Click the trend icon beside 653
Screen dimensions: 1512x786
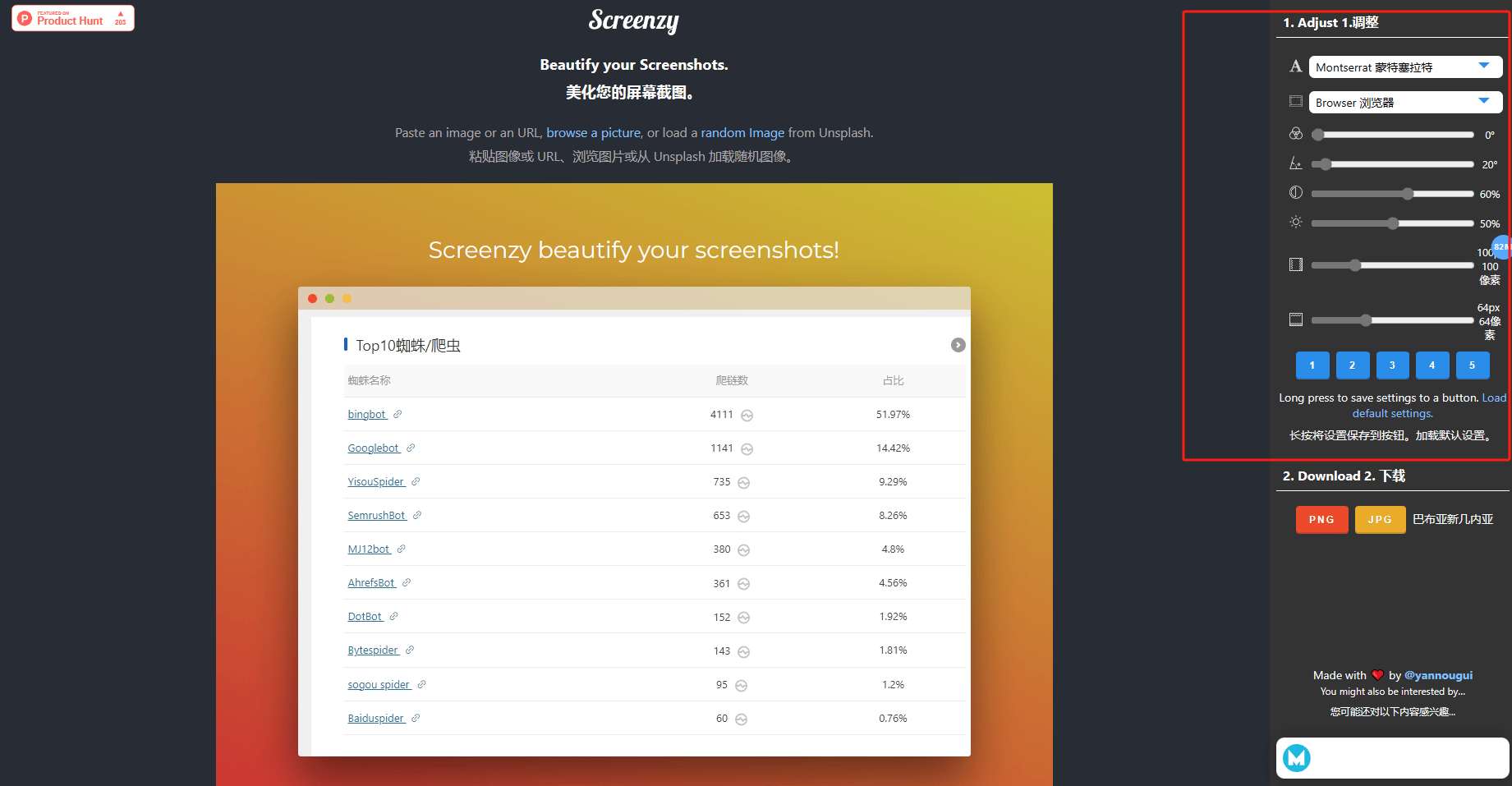click(x=743, y=517)
